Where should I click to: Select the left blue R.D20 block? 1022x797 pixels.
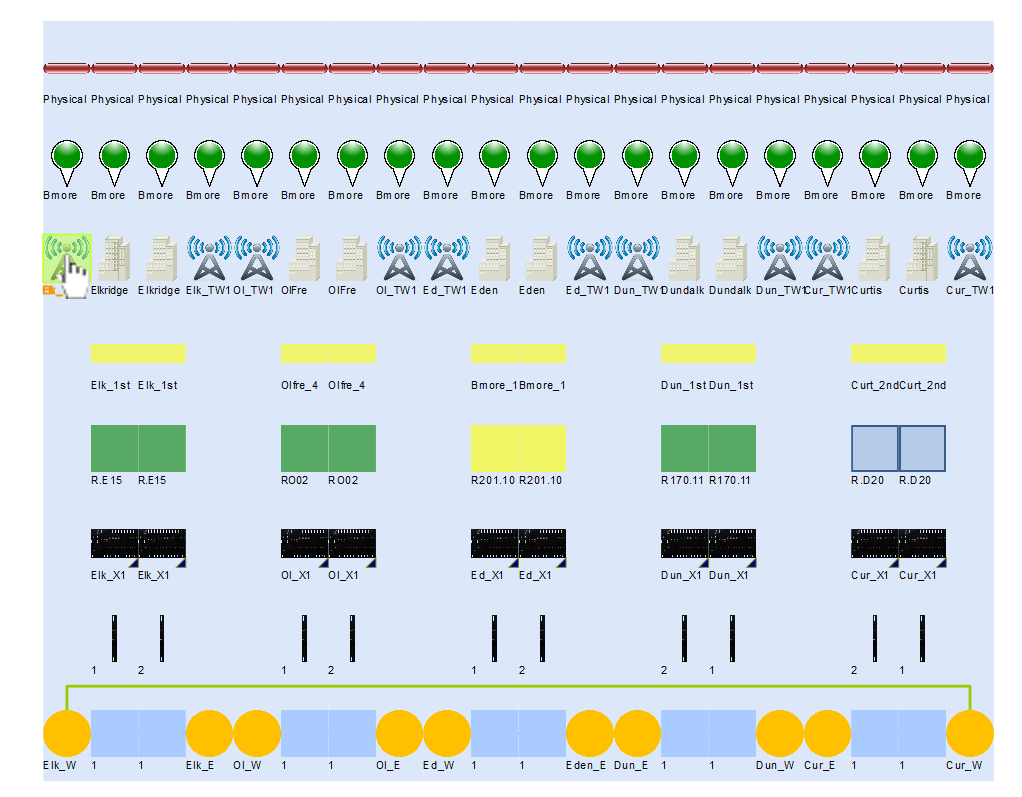(x=874, y=448)
